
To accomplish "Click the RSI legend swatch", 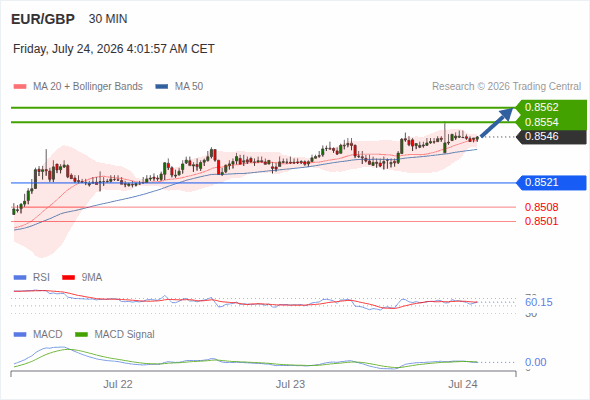I will tap(20, 278).
